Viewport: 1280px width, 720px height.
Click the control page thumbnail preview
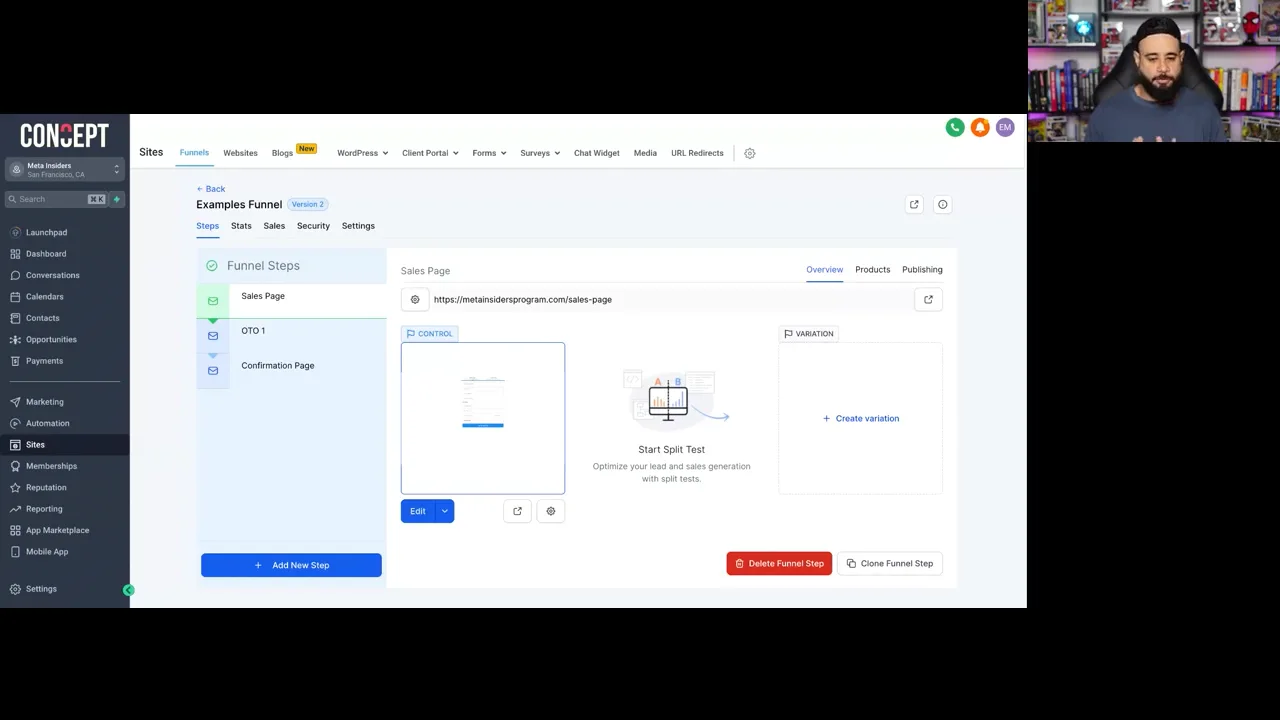point(483,418)
